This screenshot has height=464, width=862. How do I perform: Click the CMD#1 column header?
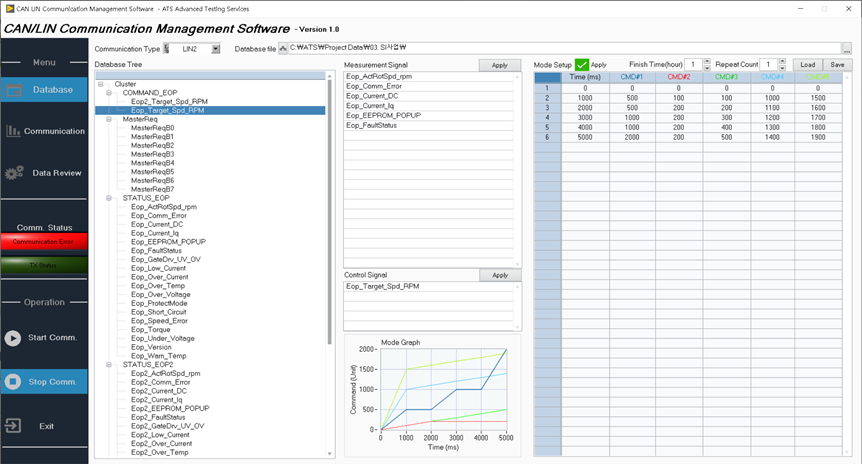coord(632,77)
